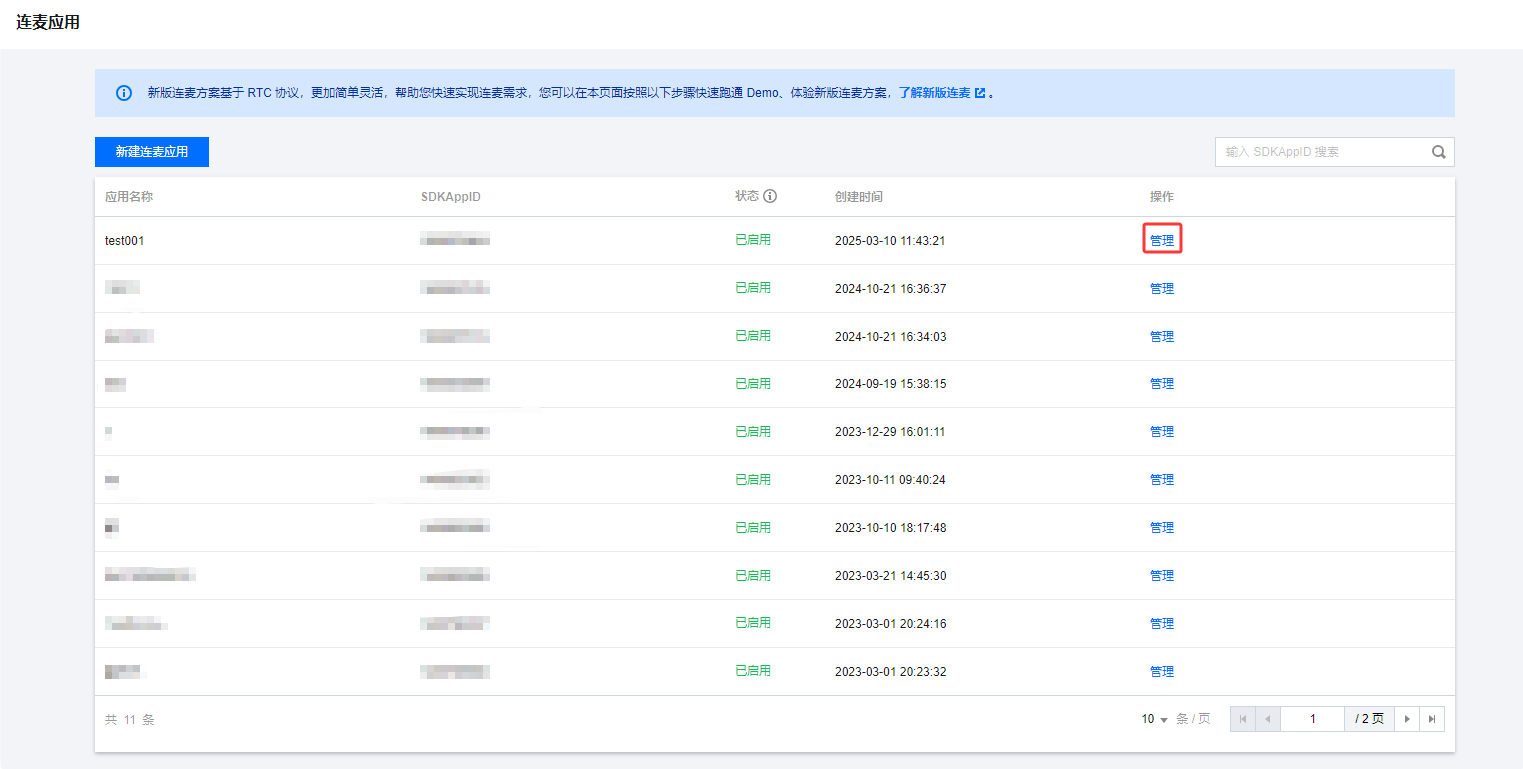This screenshot has height=769, width=1523.
Task: Go to the previous page arrow
Action: (1268, 719)
